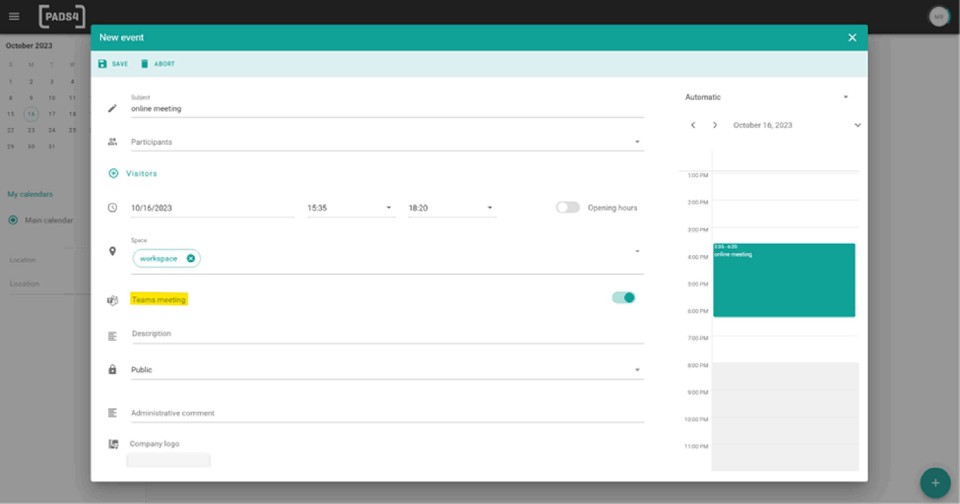
Task: Click the PADS4 logo
Action: point(62,17)
